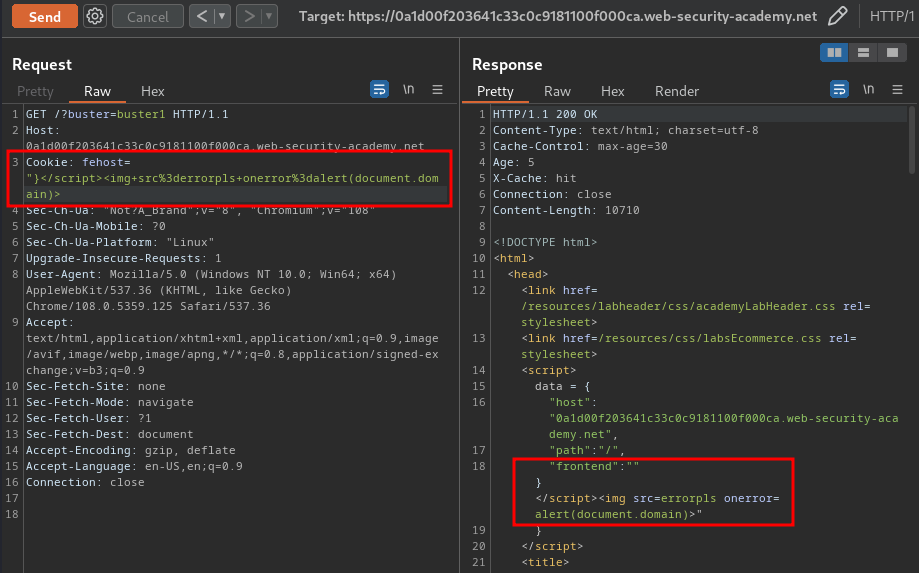Image resolution: width=919 pixels, height=573 pixels.
Task: Click the Content-Length: 10710 header
Action: point(566,210)
